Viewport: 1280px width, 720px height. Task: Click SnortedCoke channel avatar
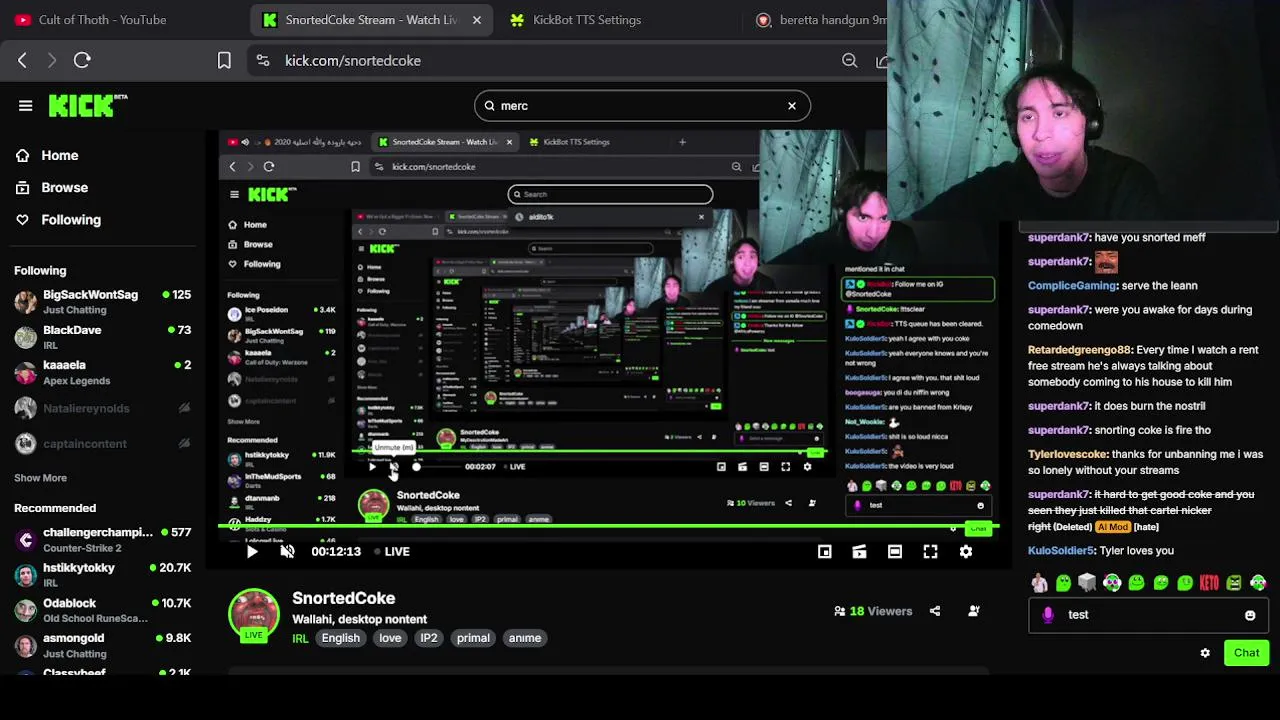[x=254, y=613]
